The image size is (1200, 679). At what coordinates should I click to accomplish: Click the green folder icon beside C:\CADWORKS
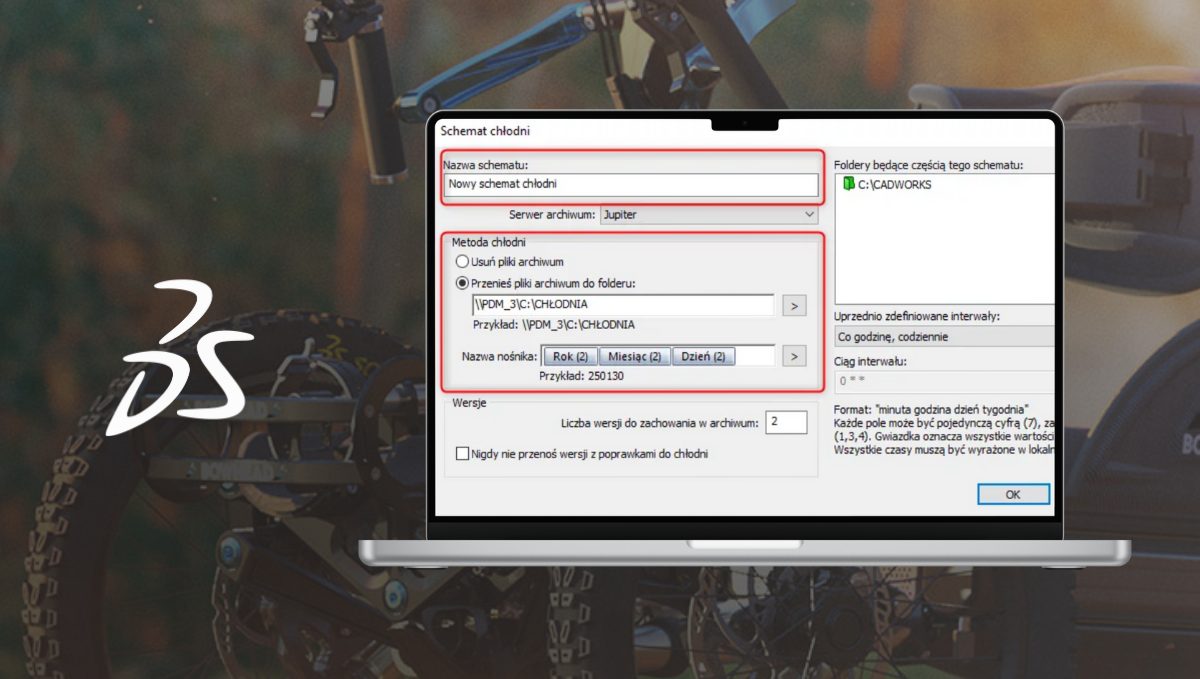(847, 184)
